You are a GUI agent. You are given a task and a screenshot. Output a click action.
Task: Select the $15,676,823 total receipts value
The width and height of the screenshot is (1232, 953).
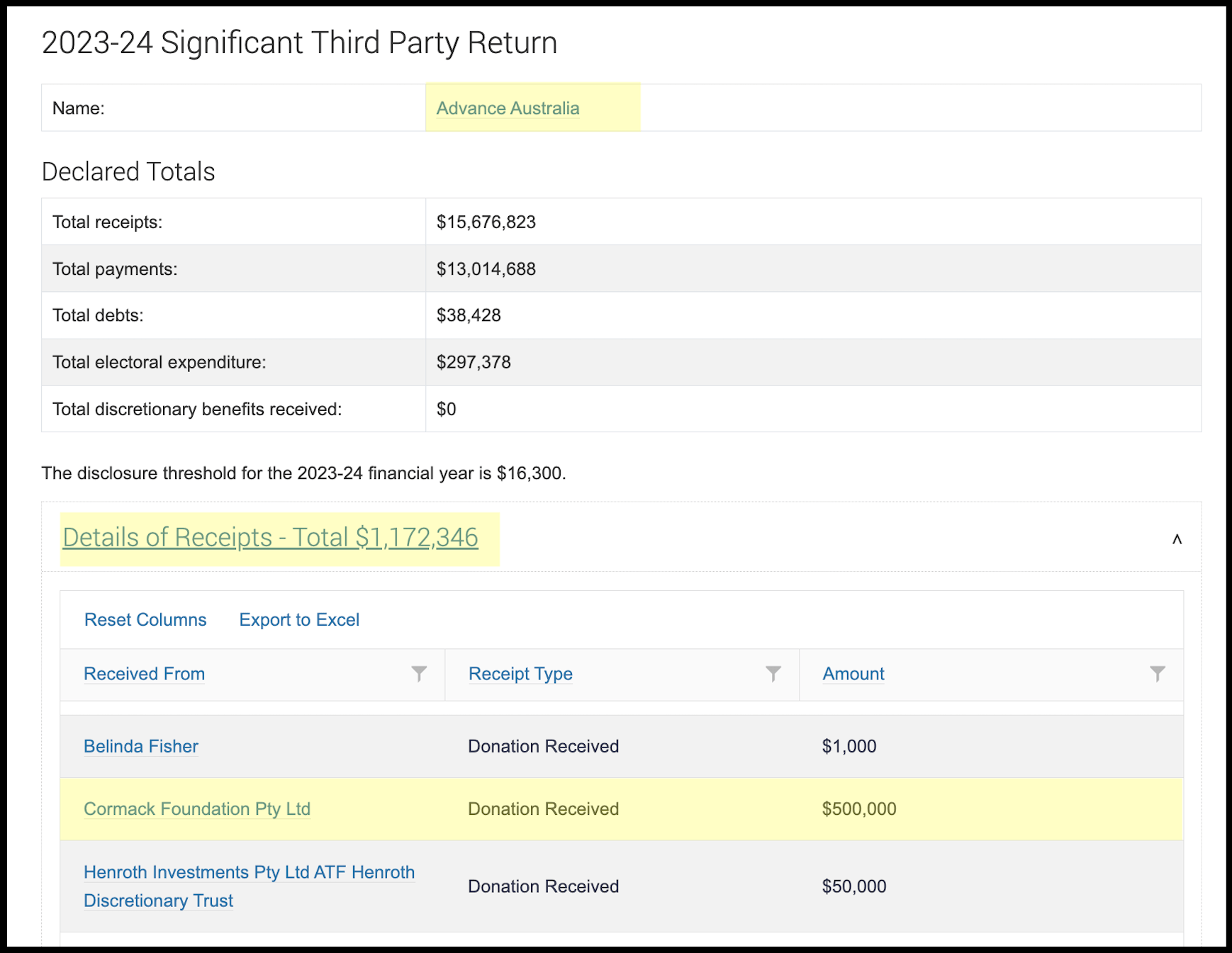(486, 222)
